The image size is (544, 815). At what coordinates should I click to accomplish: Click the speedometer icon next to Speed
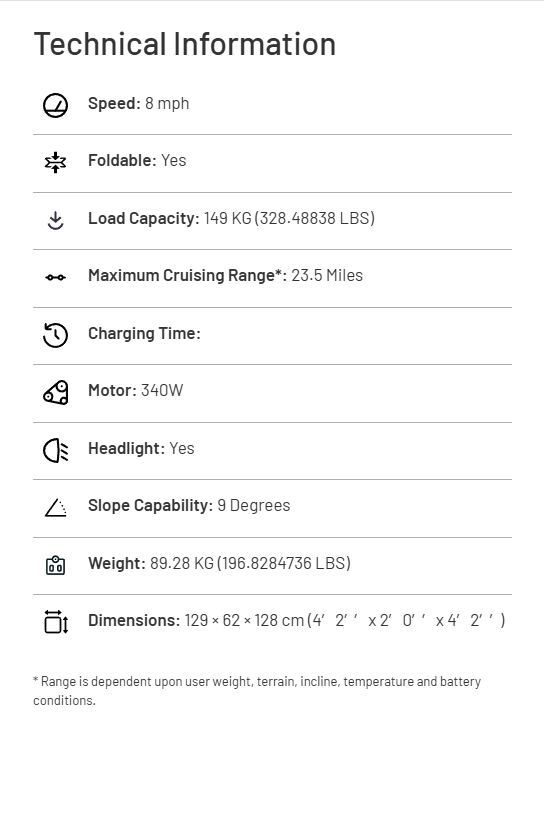pyautogui.click(x=55, y=106)
